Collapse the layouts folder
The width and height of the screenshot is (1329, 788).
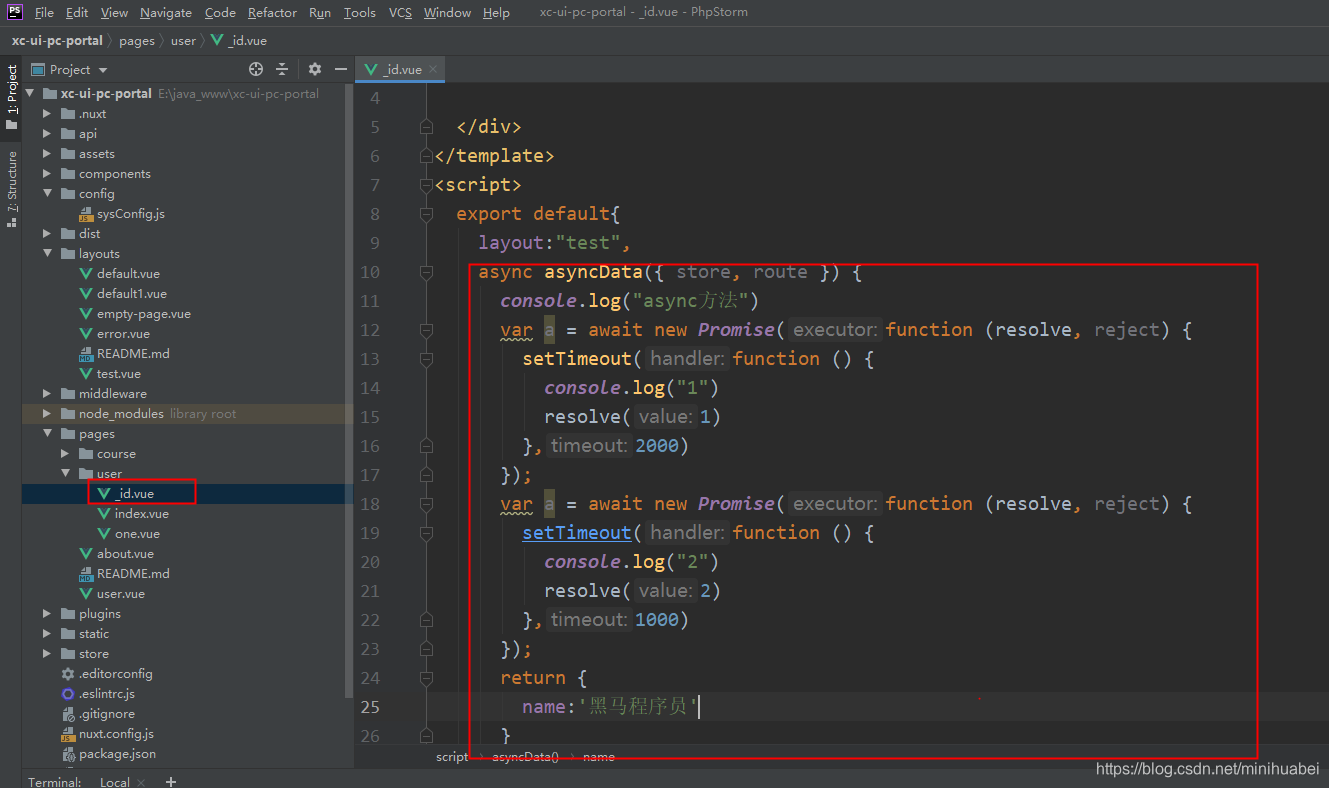click(47, 253)
